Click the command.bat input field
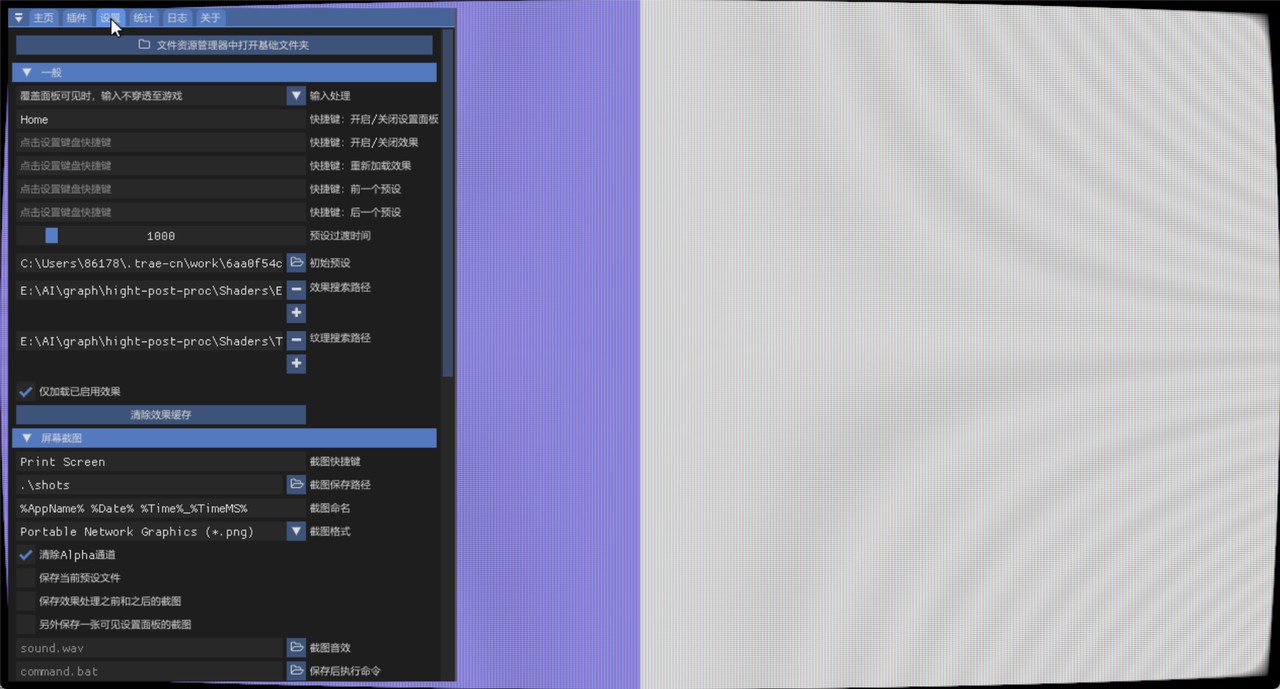Image resolution: width=1280 pixels, height=689 pixels. tap(150, 670)
